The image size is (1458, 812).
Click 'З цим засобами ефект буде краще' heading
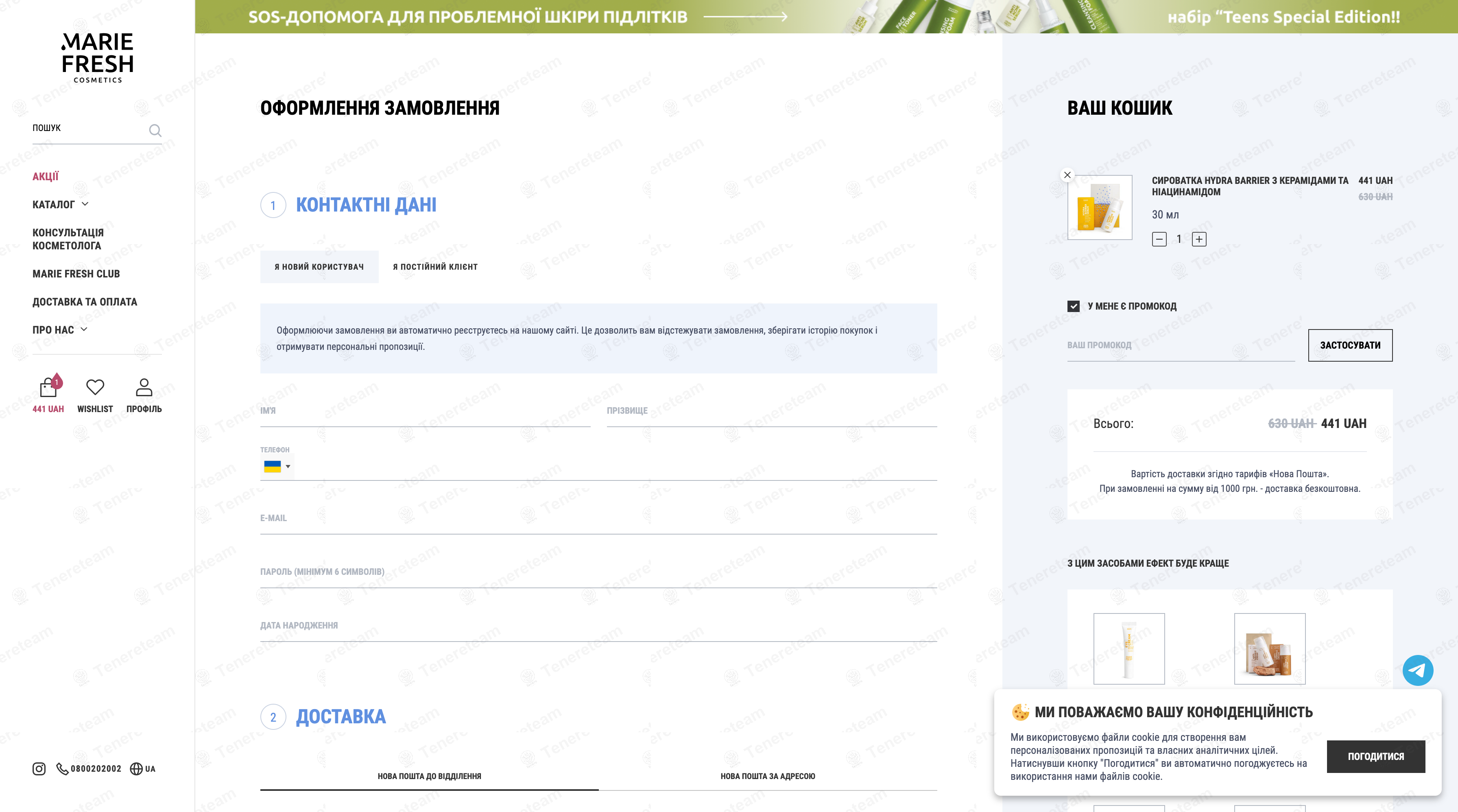[1148, 563]
